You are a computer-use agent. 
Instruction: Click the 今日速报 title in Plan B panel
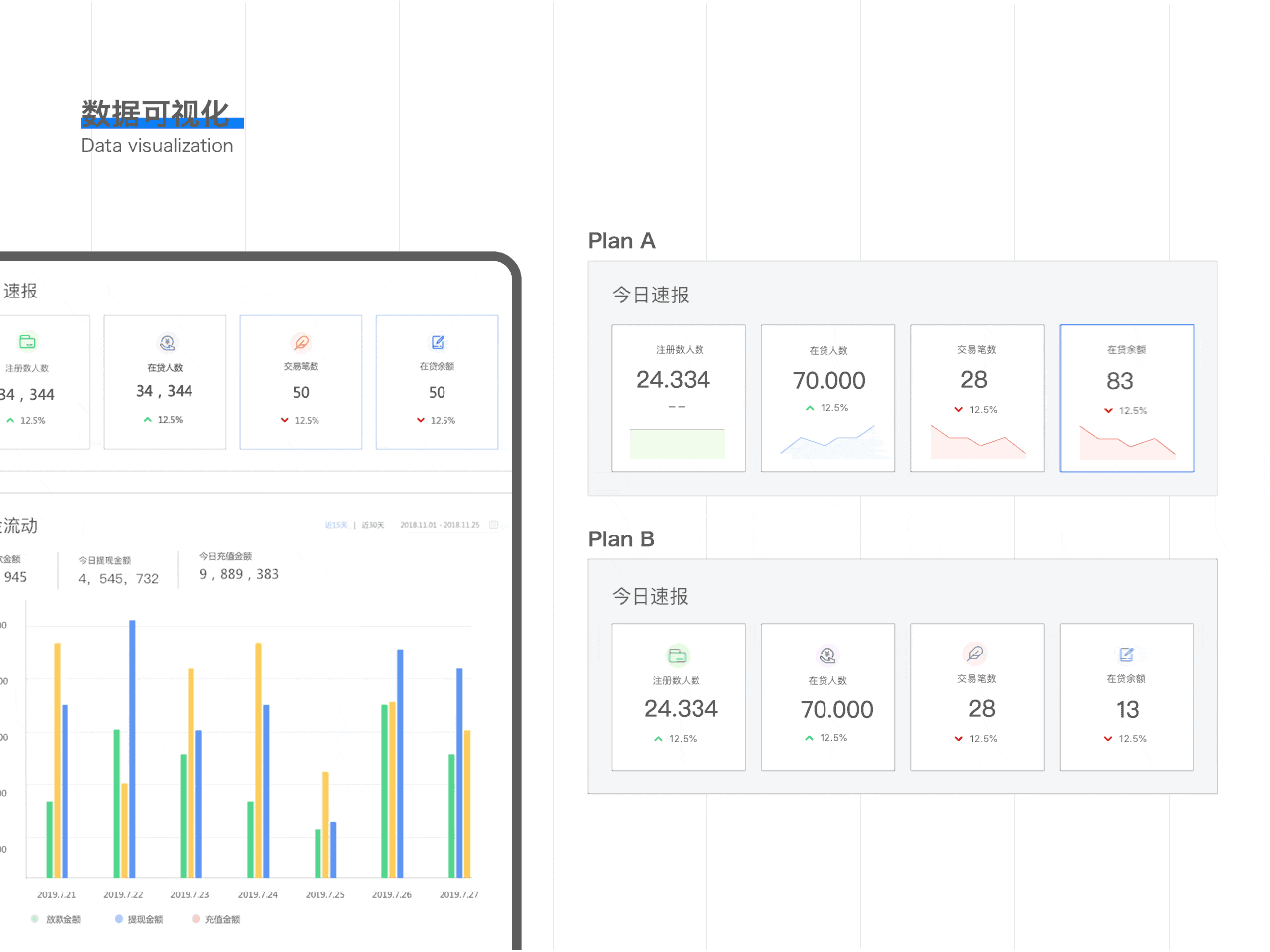coord(651,596)
